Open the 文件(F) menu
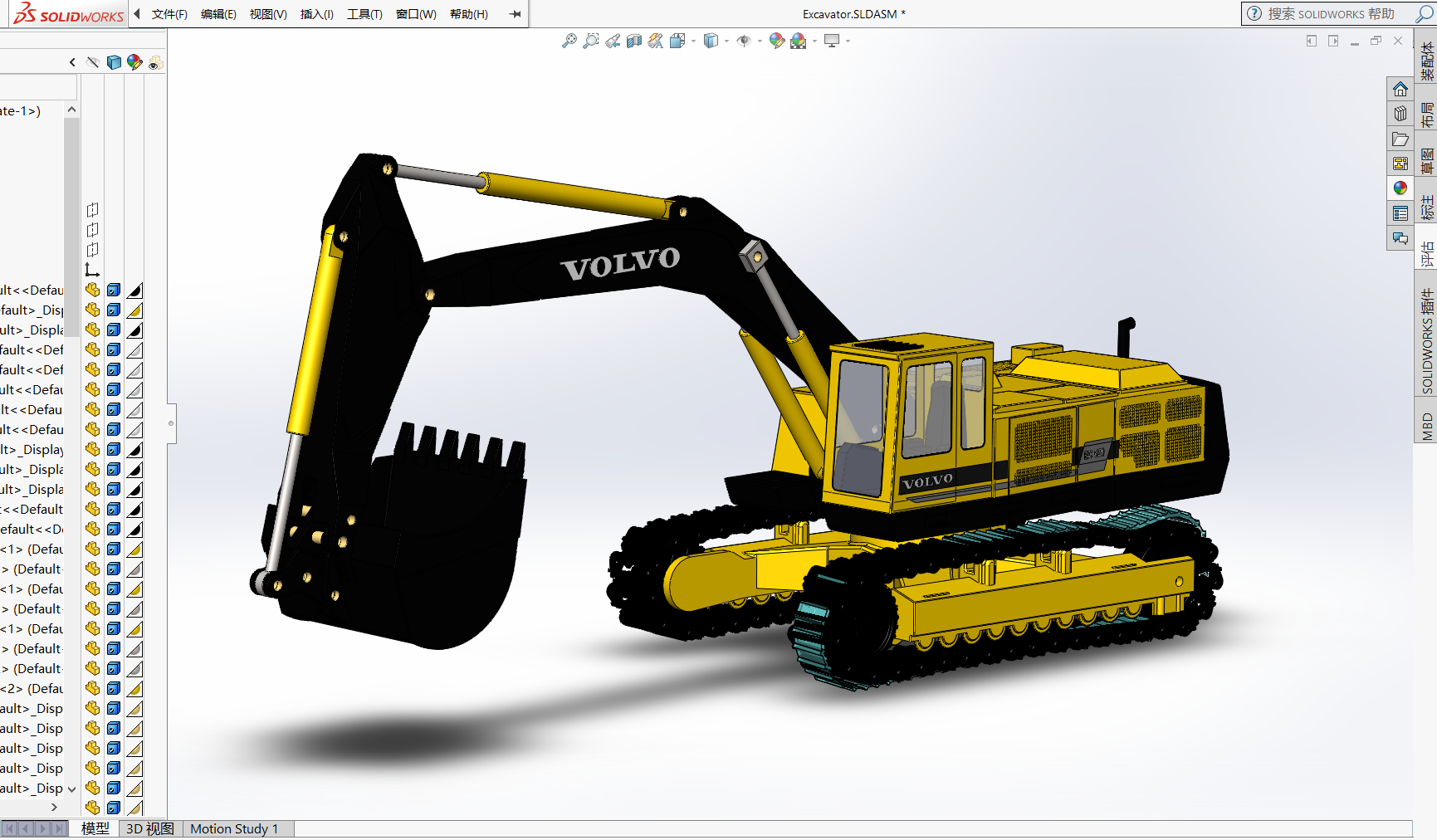 [x=169, y=14]
